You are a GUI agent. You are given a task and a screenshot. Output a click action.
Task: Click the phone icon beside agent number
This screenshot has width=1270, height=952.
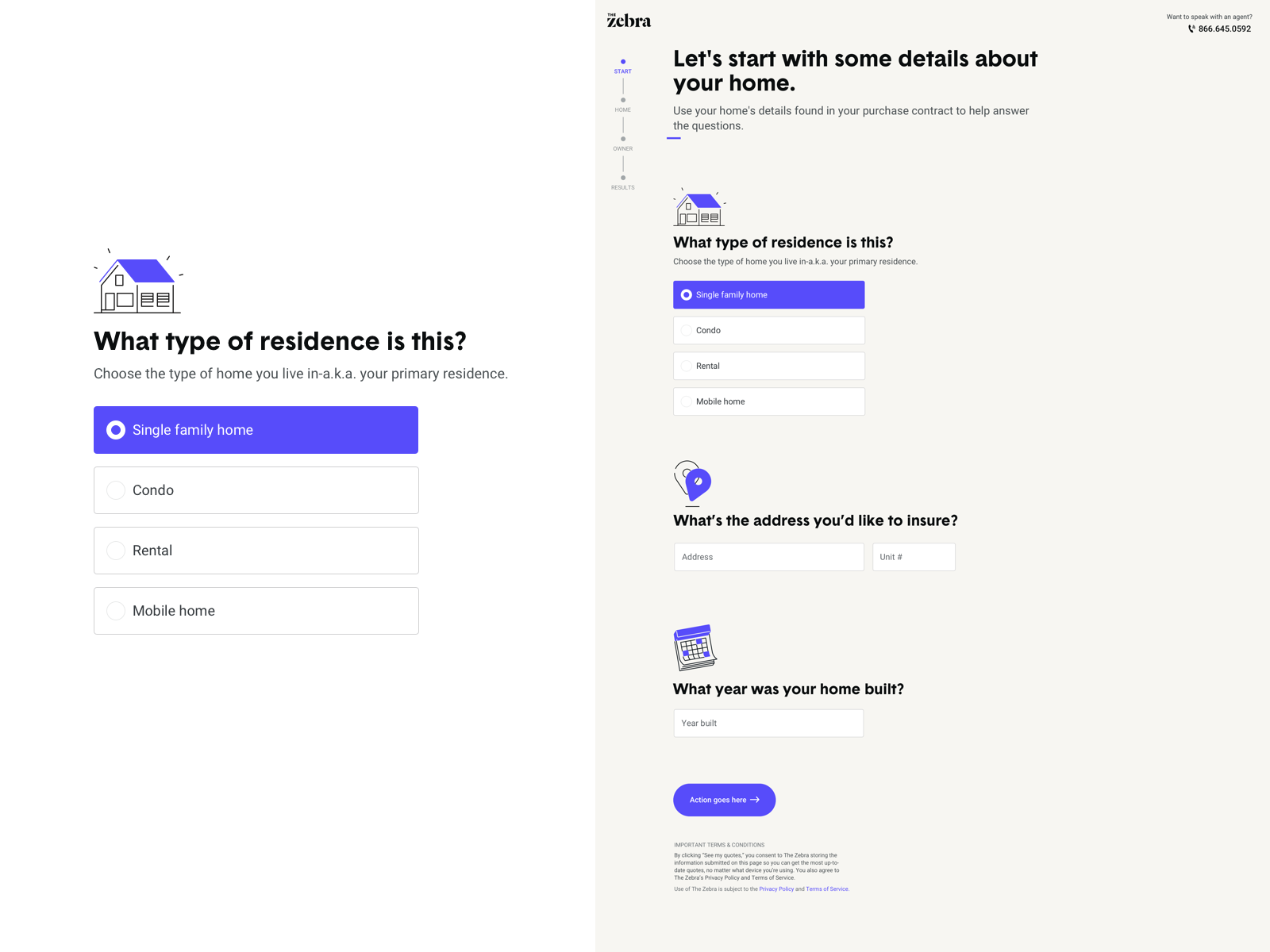[x=1191, y=29]
